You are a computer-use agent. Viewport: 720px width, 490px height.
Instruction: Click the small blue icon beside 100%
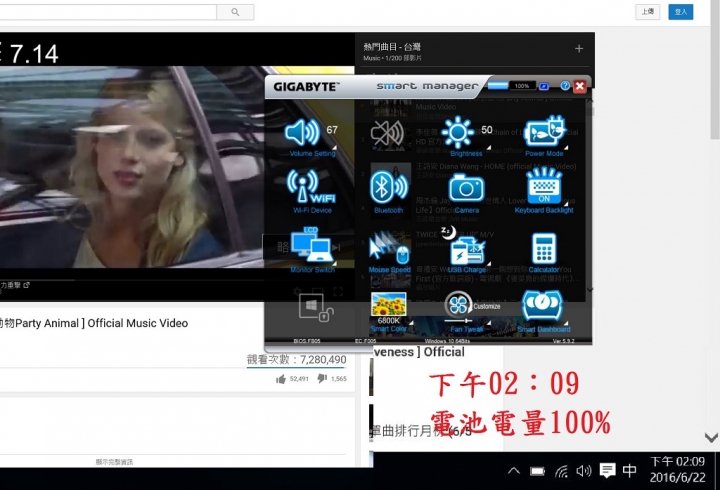(544, 86)
